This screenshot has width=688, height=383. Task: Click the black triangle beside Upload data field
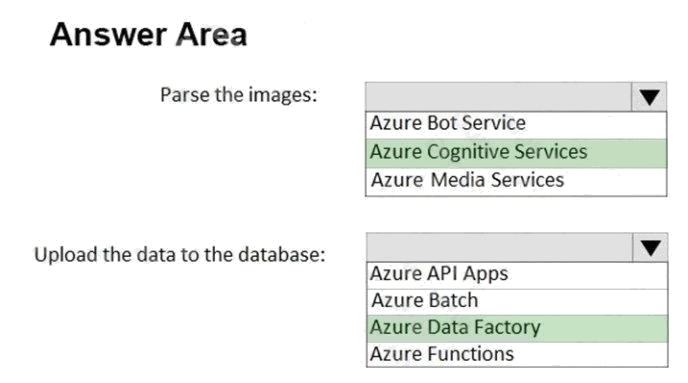pyautogui.click(x=651, y=248)
